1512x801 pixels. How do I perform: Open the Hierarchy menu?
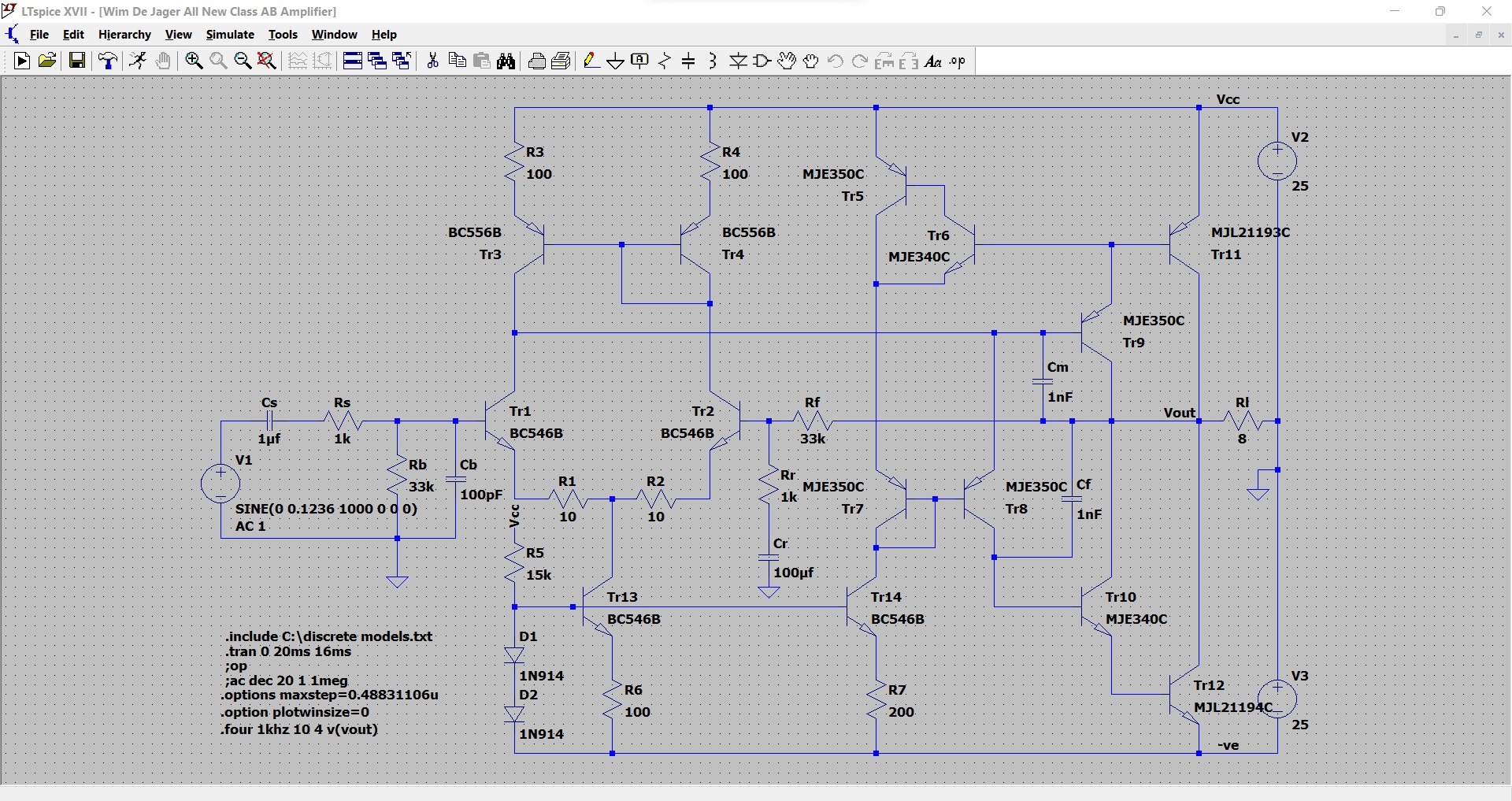124,35
